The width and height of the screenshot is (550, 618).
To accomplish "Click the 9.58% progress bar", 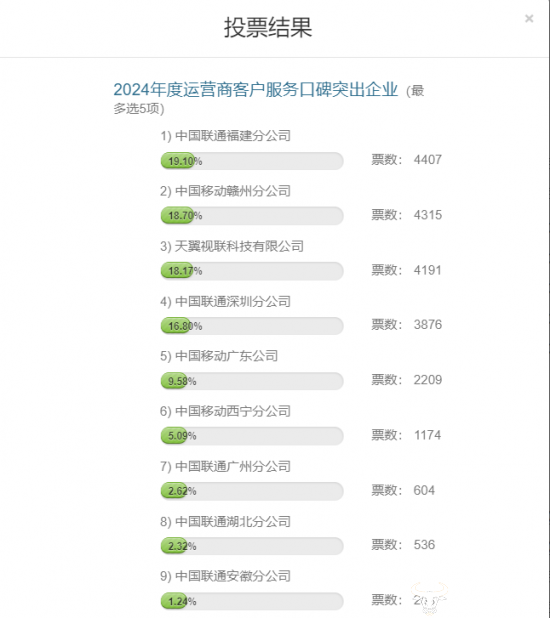I will (252, 381).
